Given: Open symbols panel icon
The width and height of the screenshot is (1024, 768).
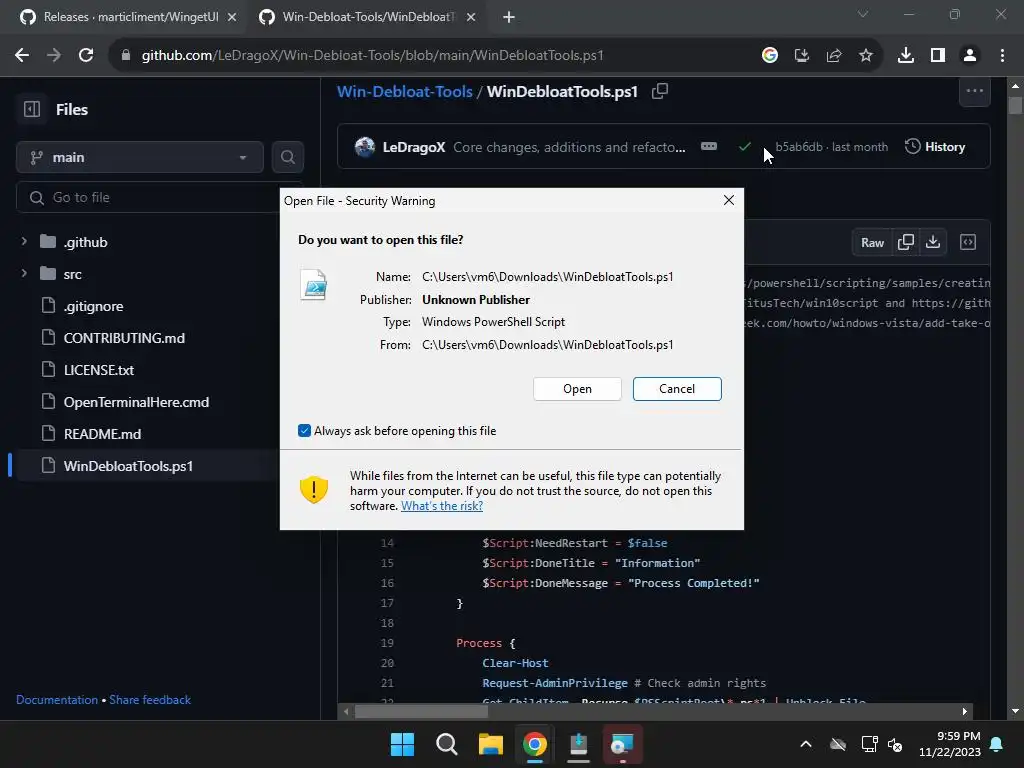Looking at the screenshot, I should (968, 242).
